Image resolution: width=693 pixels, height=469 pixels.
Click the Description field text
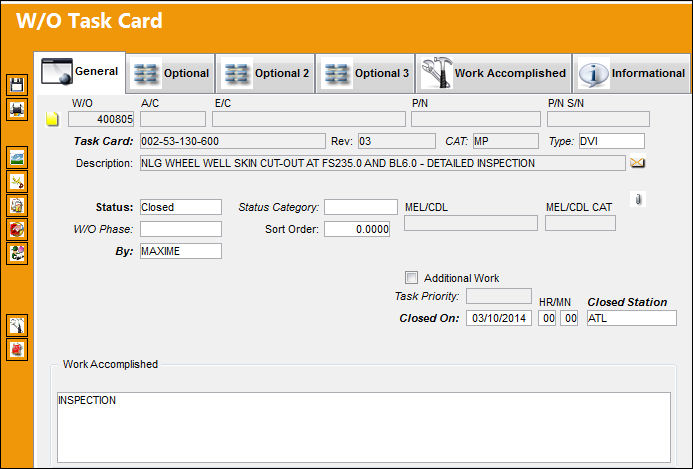(383, 163)
